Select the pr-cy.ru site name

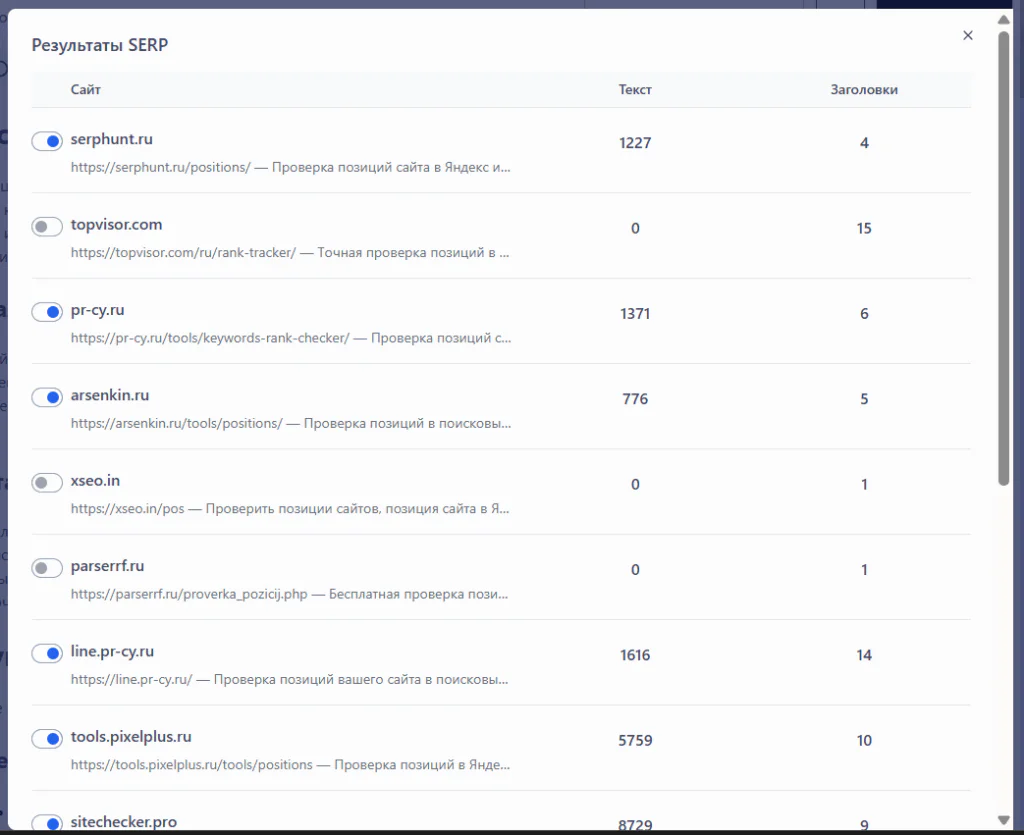click(x=97, y=310)
